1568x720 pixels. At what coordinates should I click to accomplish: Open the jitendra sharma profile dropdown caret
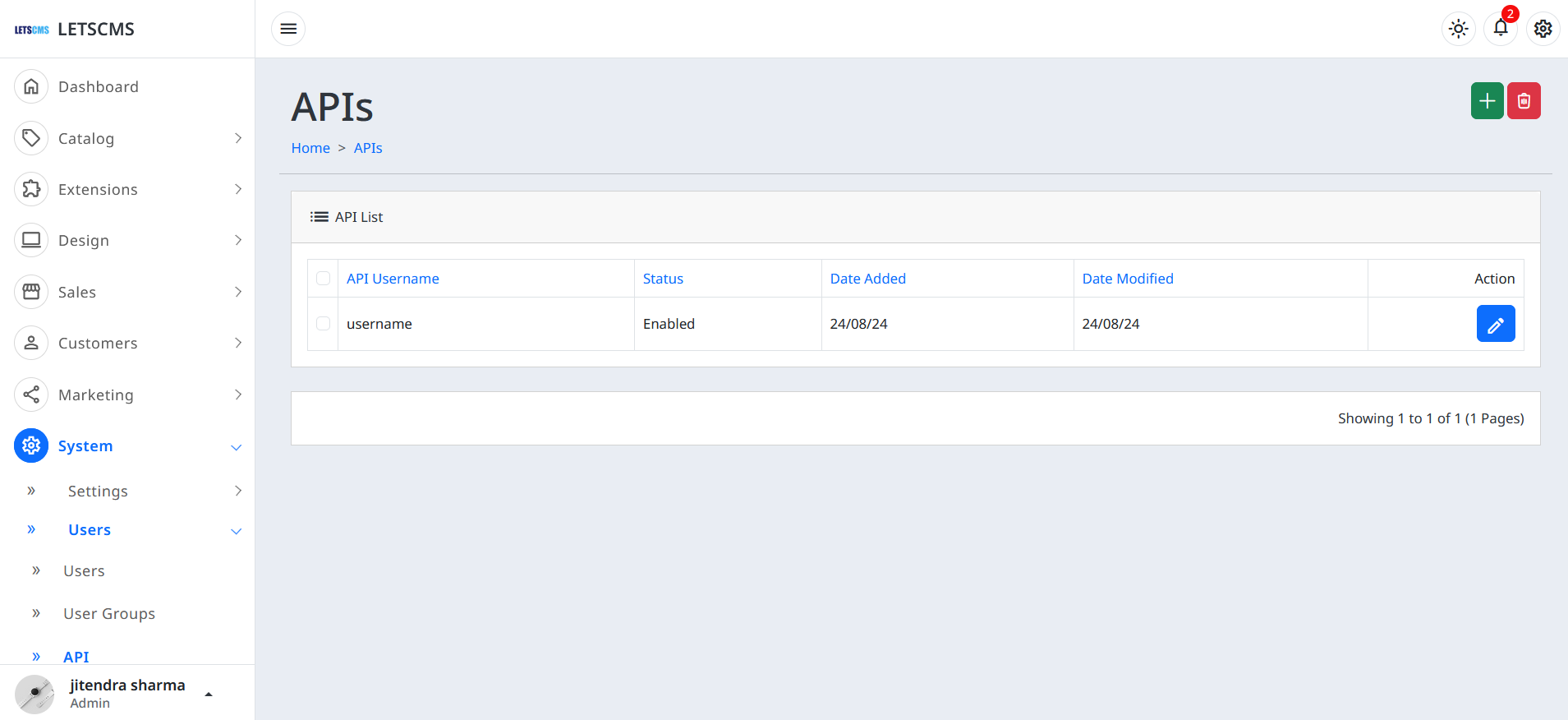209,695
